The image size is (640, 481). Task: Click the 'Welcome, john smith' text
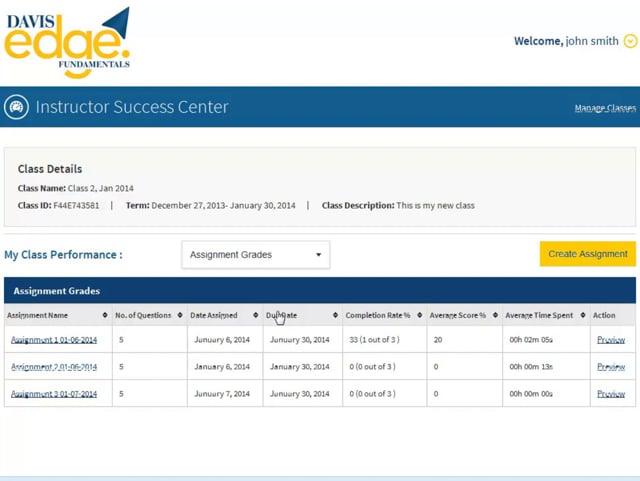click(566, 41)
